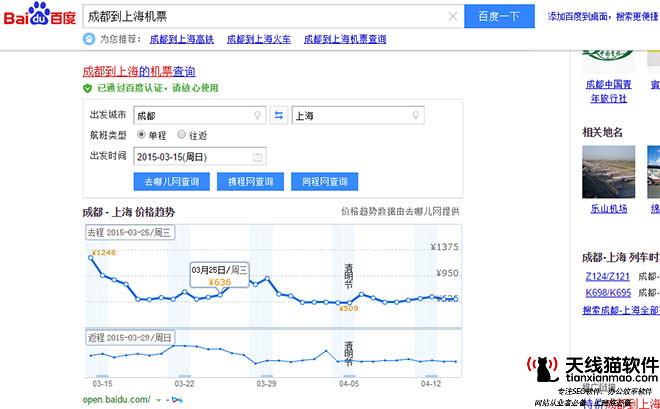Click 价格趋势数据由去哪儿网提供 text
This screenshot has height=409, width=660.
pos(400,212)
